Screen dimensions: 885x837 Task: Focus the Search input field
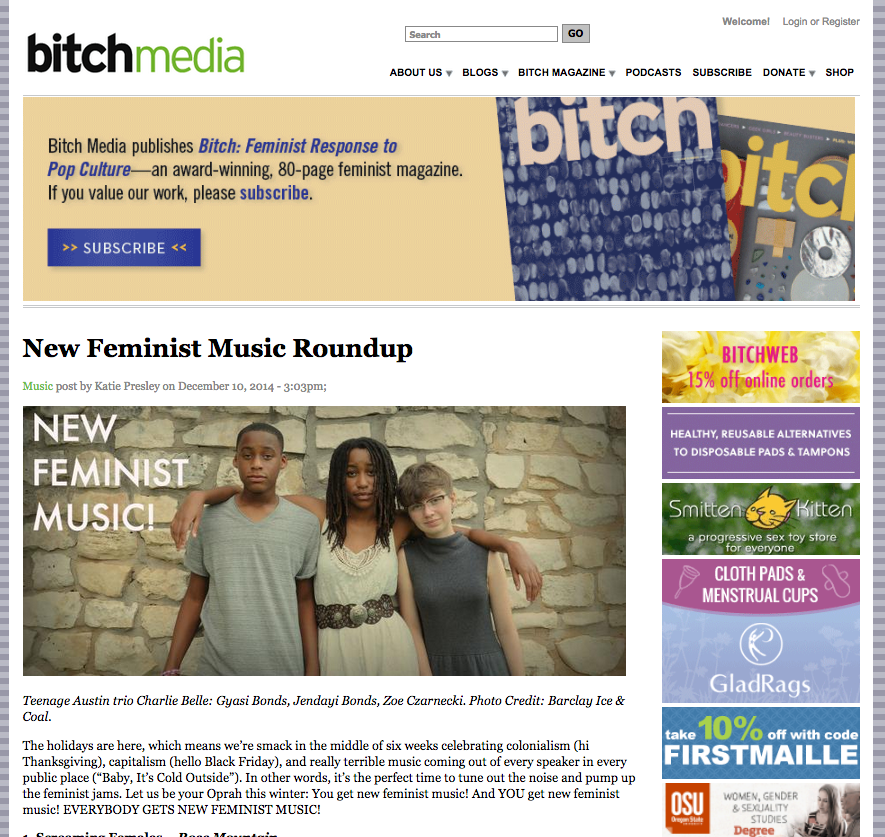pyautogui.click(x=481, y=34)
